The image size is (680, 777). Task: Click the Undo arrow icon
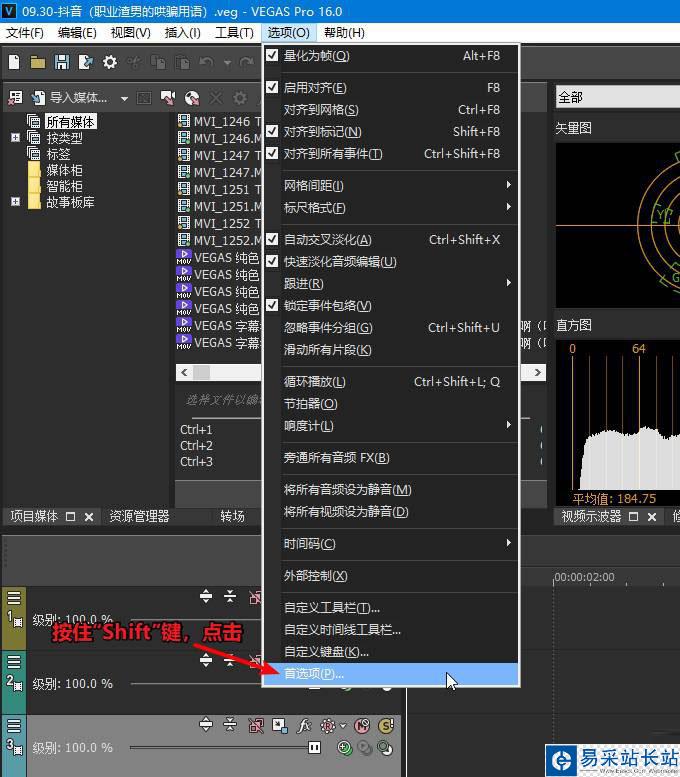pyautogui.click(x=206, y=62)
